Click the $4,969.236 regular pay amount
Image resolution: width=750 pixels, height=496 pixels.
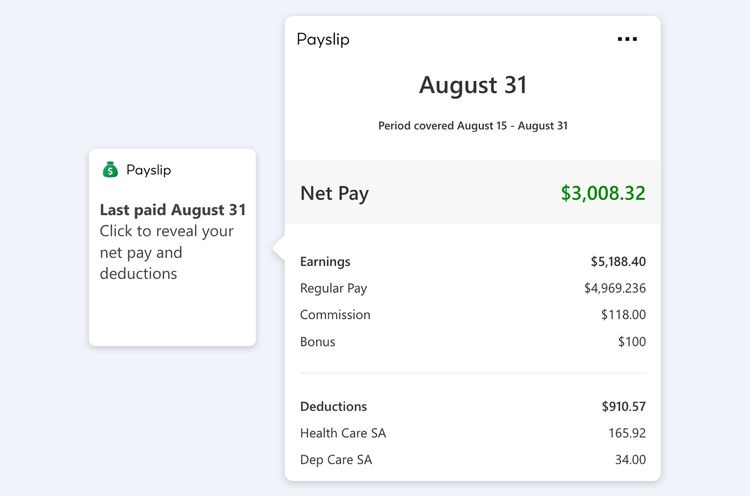[x=614, y=288]
